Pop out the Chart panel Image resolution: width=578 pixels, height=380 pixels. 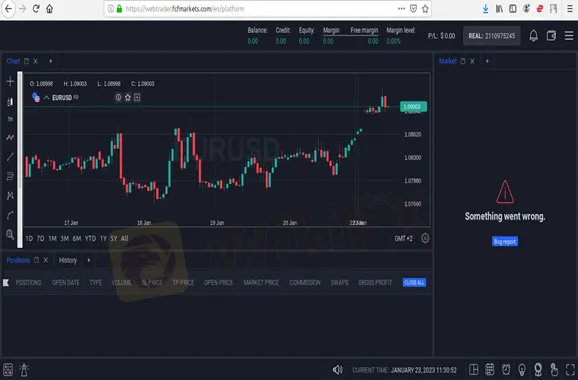[26, 61]
